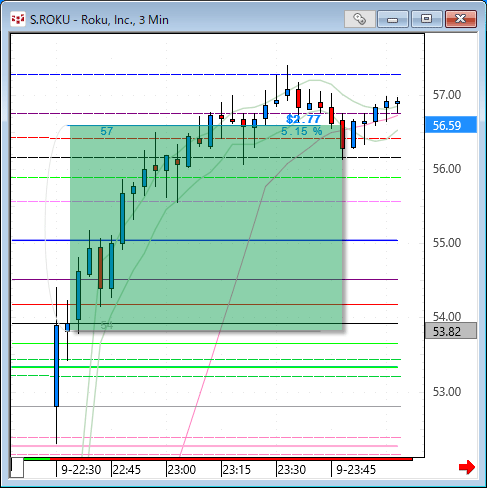Click the red session bar above time axis
487x488 pixels.
[231, 459]
